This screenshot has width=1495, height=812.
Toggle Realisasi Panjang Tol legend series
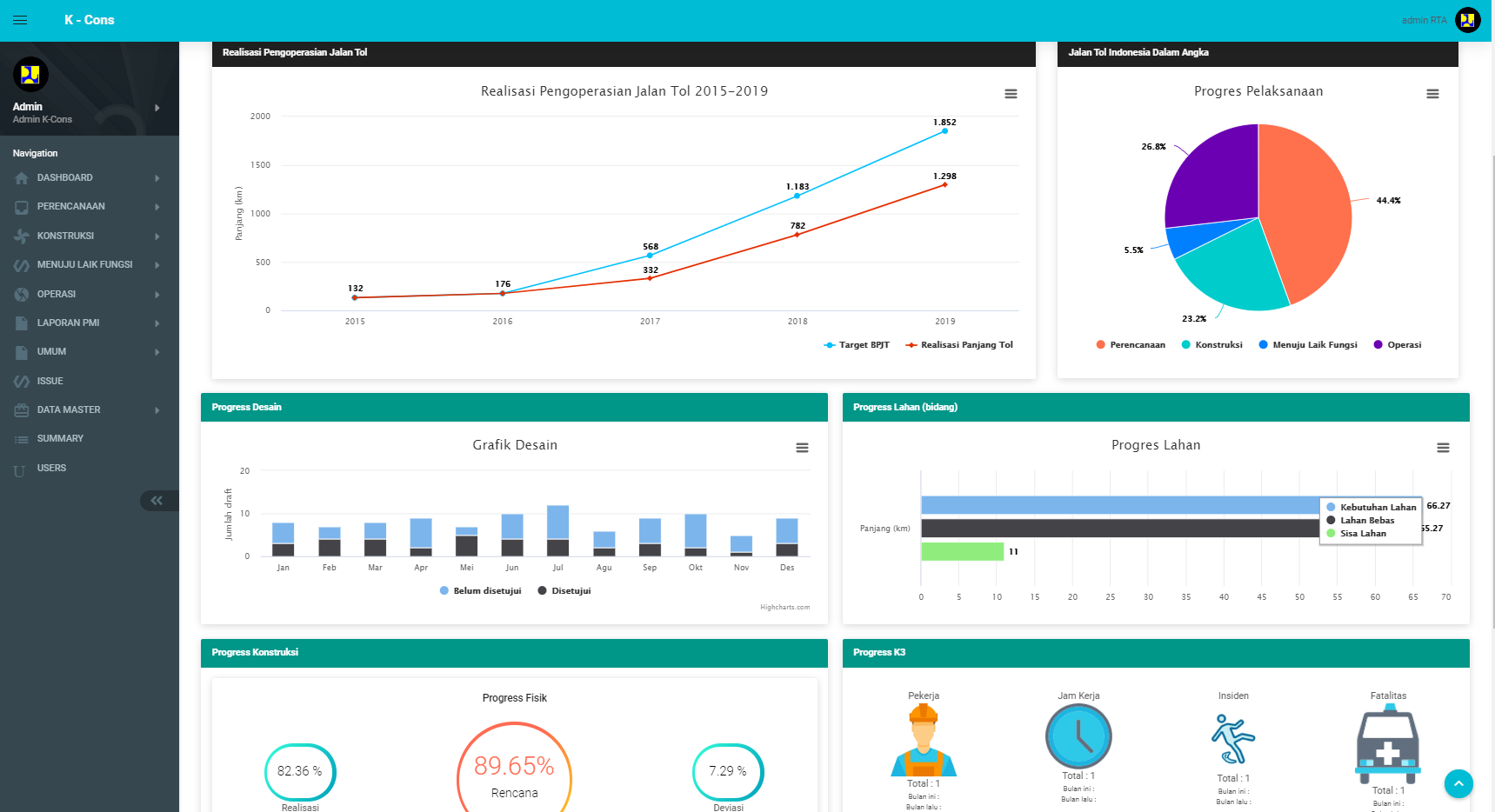[960, 345]
